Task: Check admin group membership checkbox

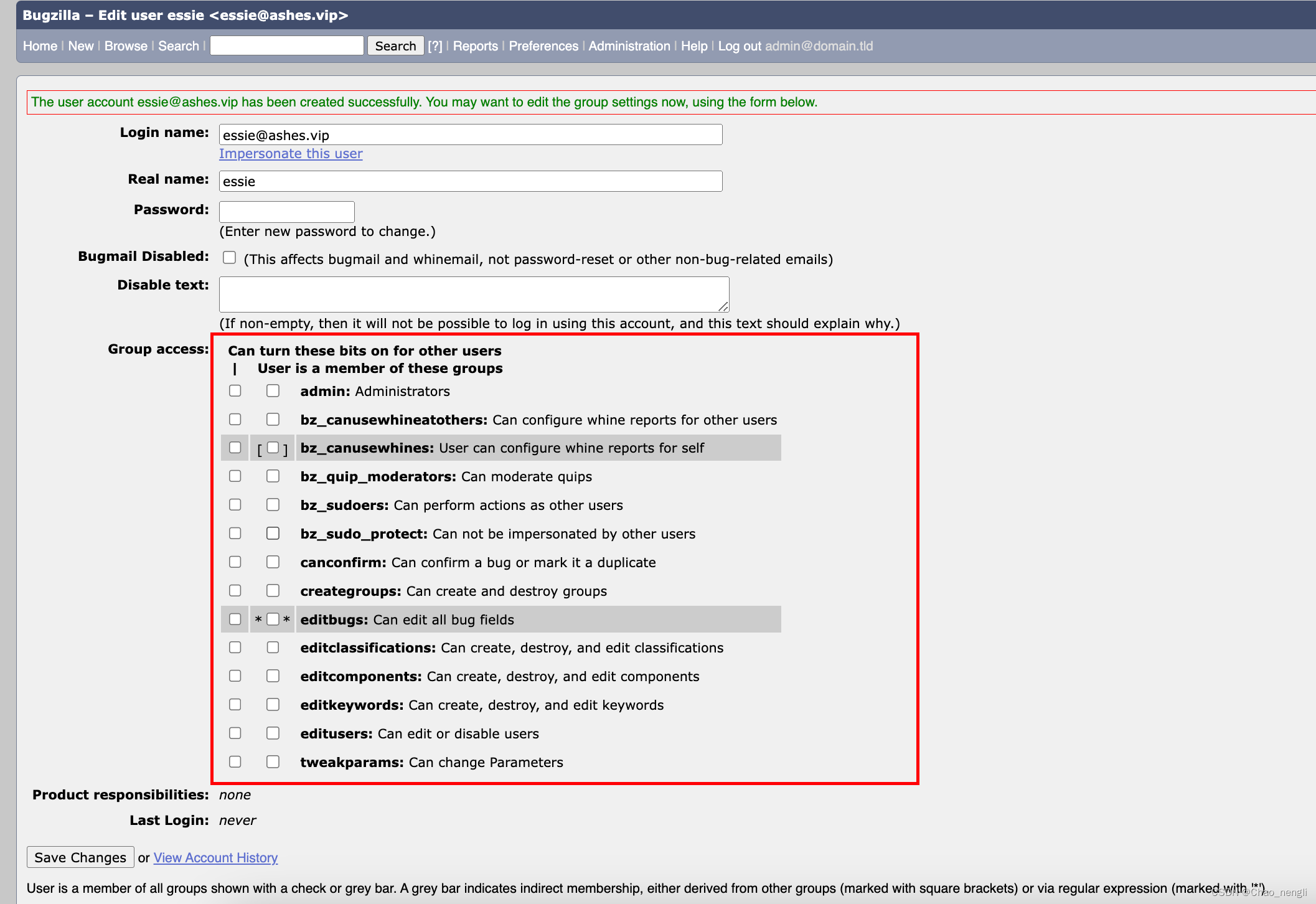Action: (x=273, y=391)
